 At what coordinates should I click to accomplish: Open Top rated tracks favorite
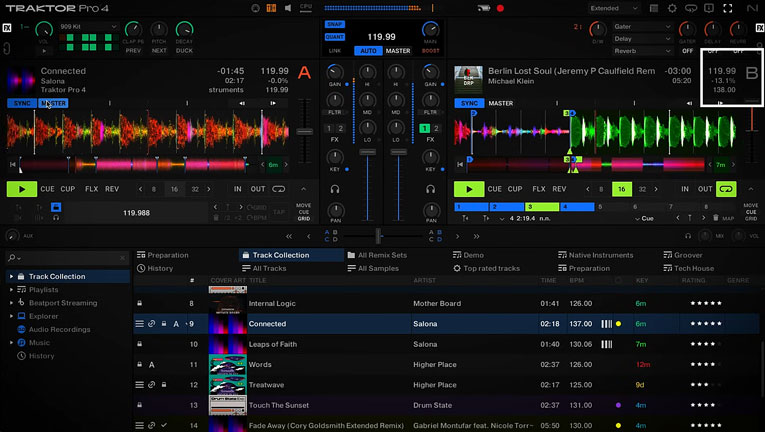(x=486, y=268)
